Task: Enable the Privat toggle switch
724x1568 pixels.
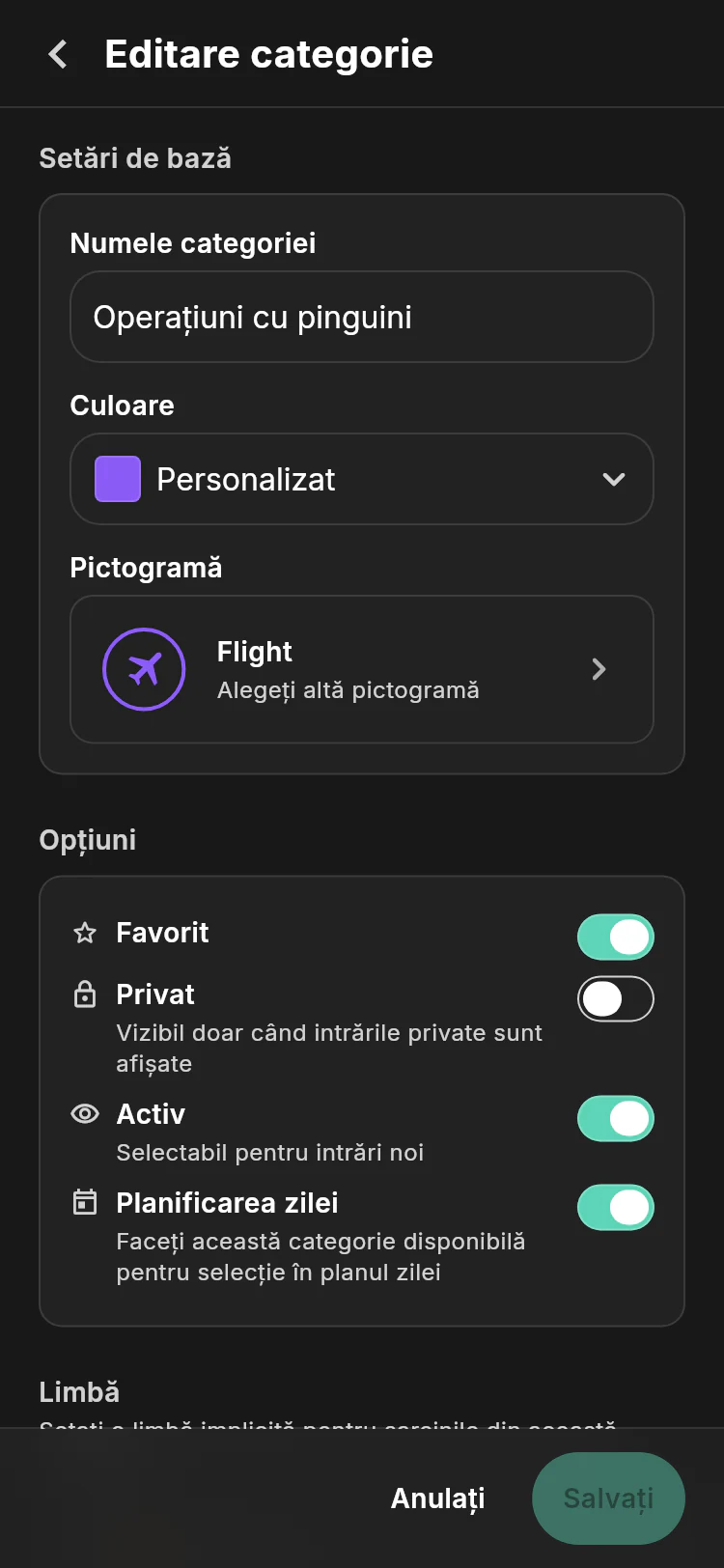Action: click(616, 998)
